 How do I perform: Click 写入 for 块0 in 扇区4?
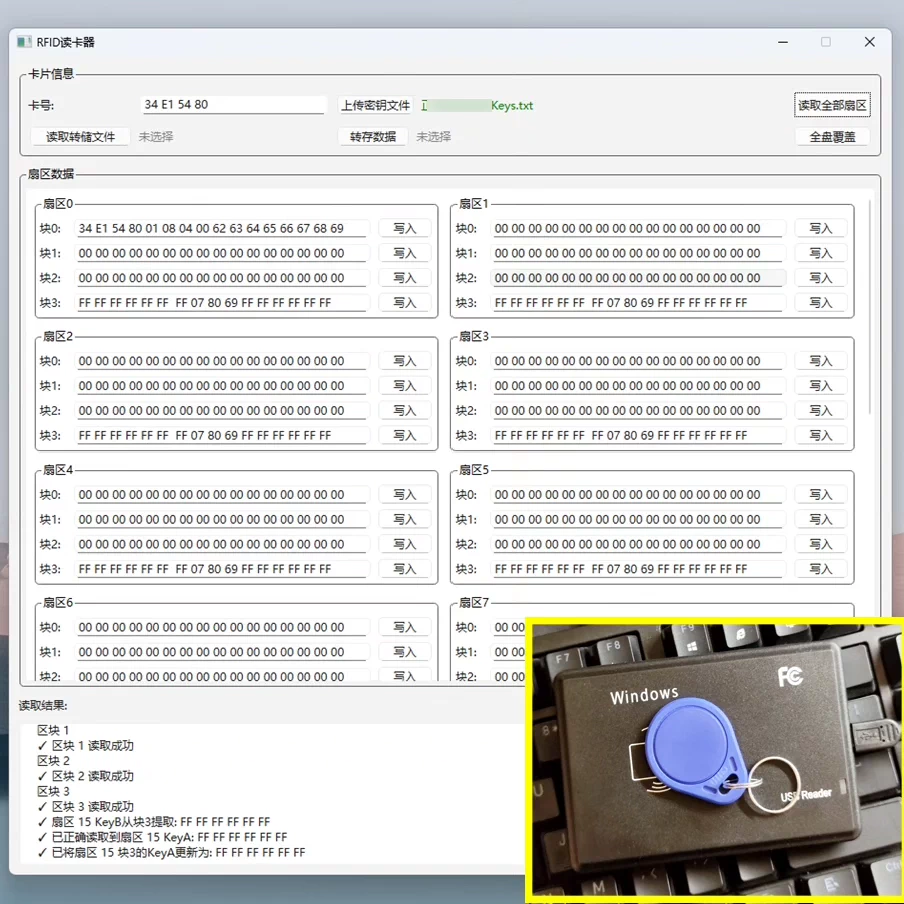pos(406,494)
